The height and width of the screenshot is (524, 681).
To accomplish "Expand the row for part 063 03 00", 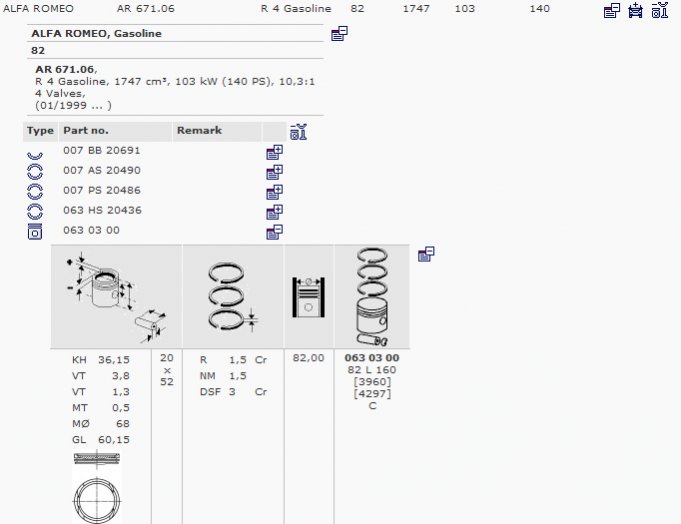I will (x=274, y=232).
